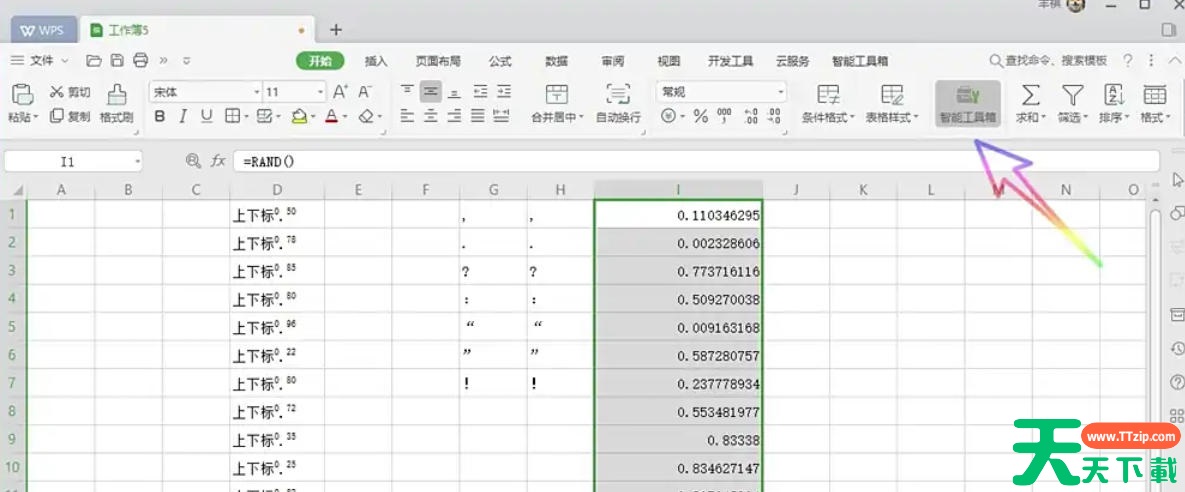Increase font size with A+ icon
Screen dimensions: 1185x492
click(x=341, y=91)
